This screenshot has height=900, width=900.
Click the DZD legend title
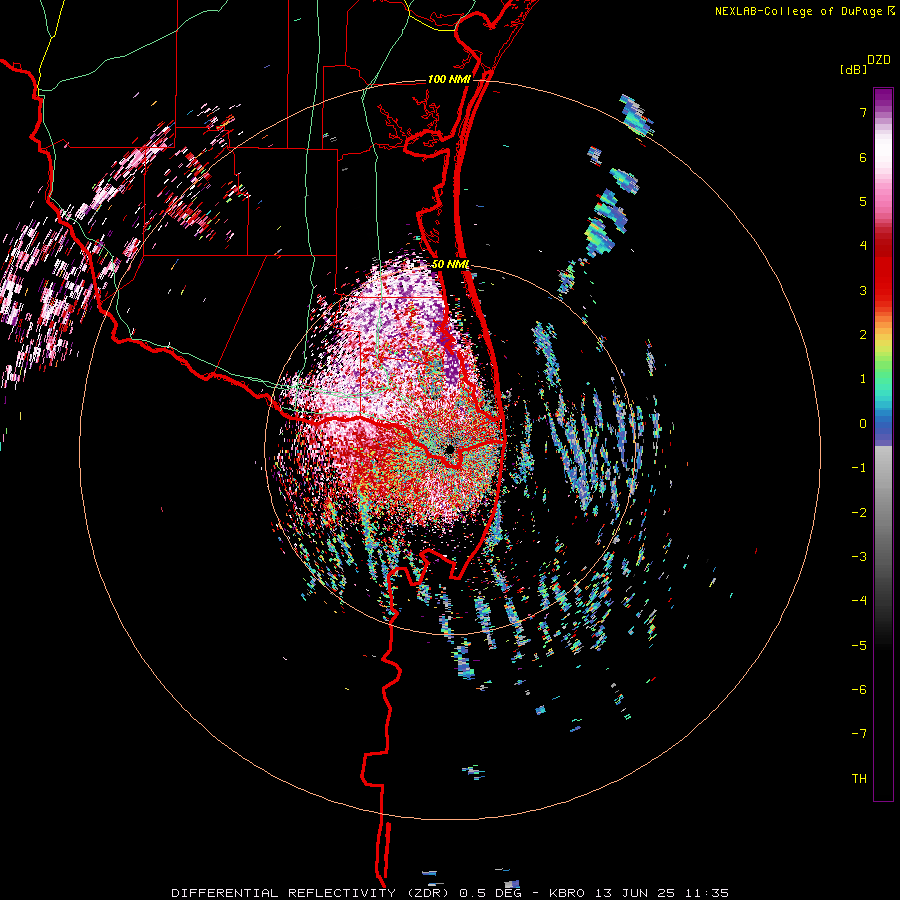point(879,60)
